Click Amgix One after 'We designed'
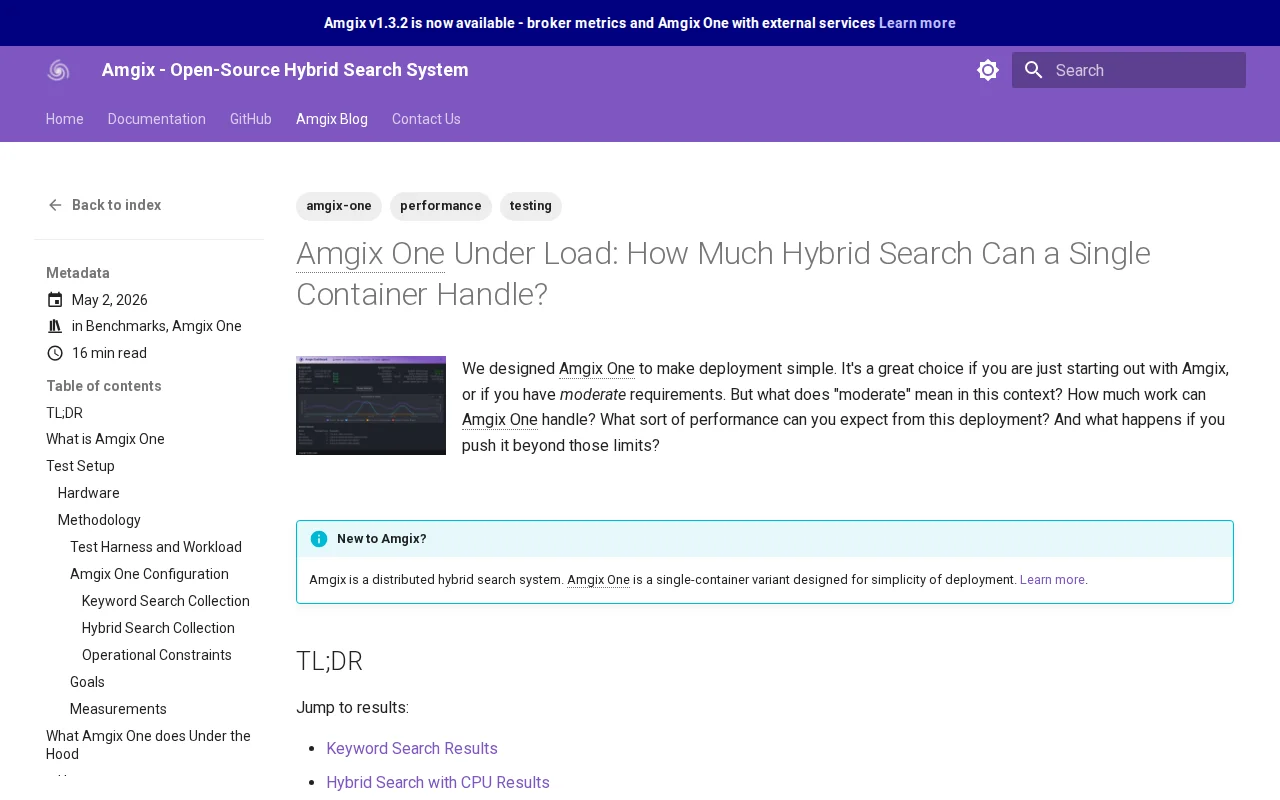This screenshot has height=800, width=1280. (x=597, y=368)
